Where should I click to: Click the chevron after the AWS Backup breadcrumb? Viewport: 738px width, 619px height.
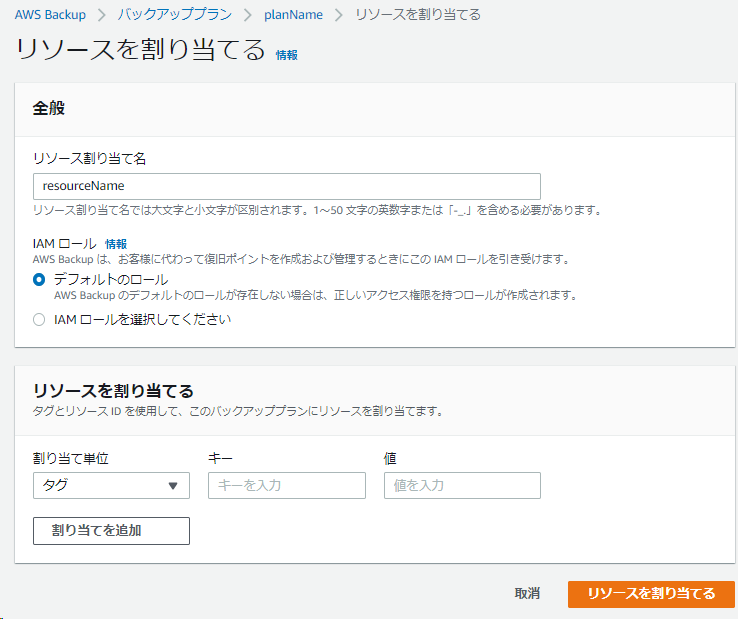pos(101,14)
